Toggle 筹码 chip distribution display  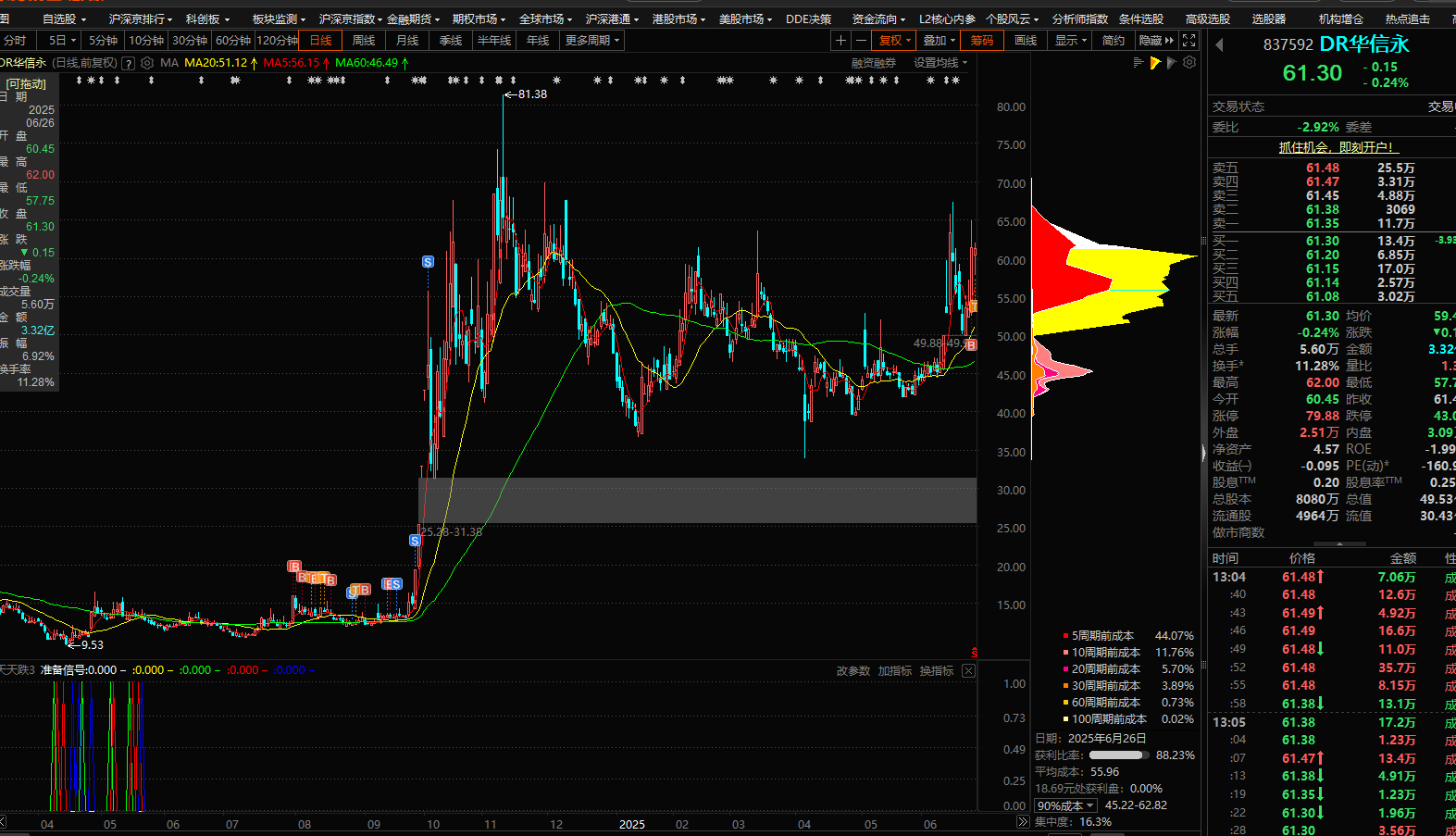coord(982,40)
